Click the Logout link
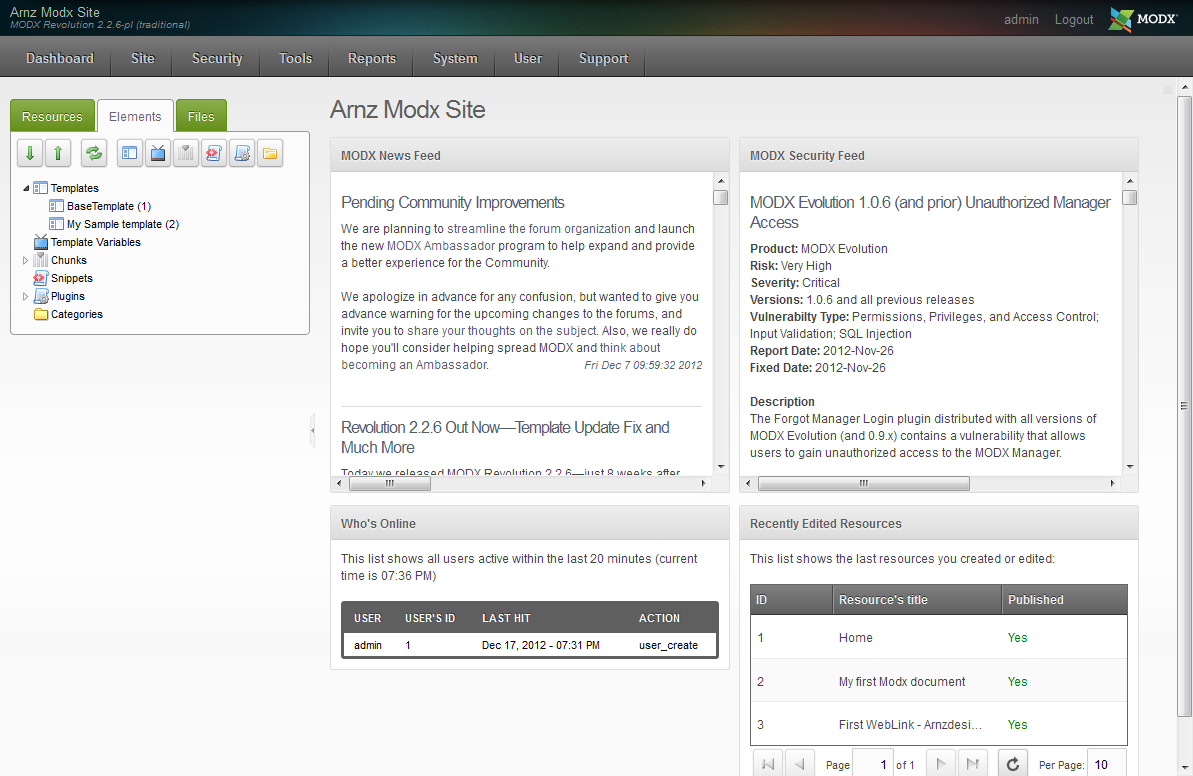 coord(1074,19)
